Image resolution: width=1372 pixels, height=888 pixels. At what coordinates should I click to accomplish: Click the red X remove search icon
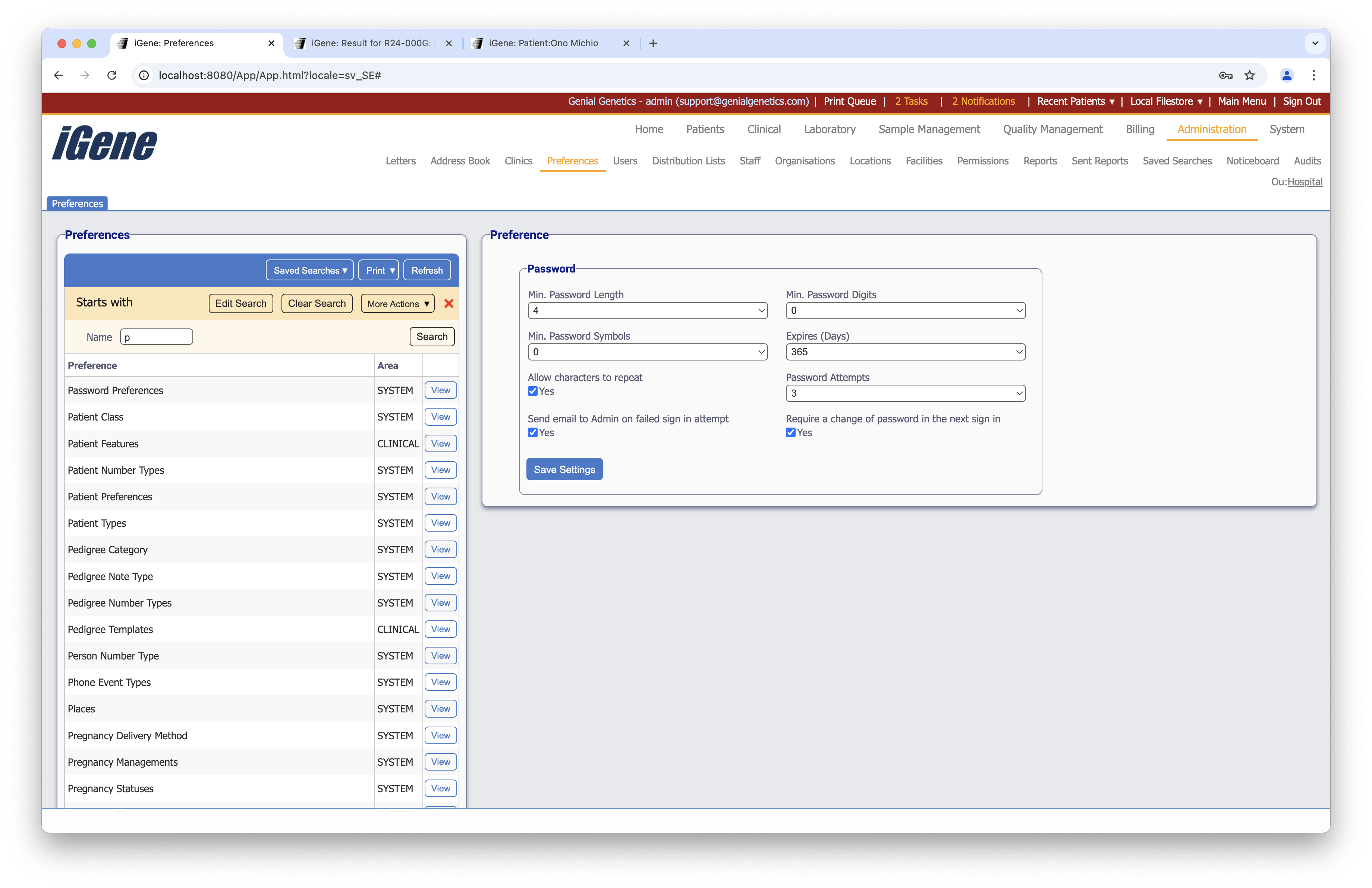click(449, 304)
